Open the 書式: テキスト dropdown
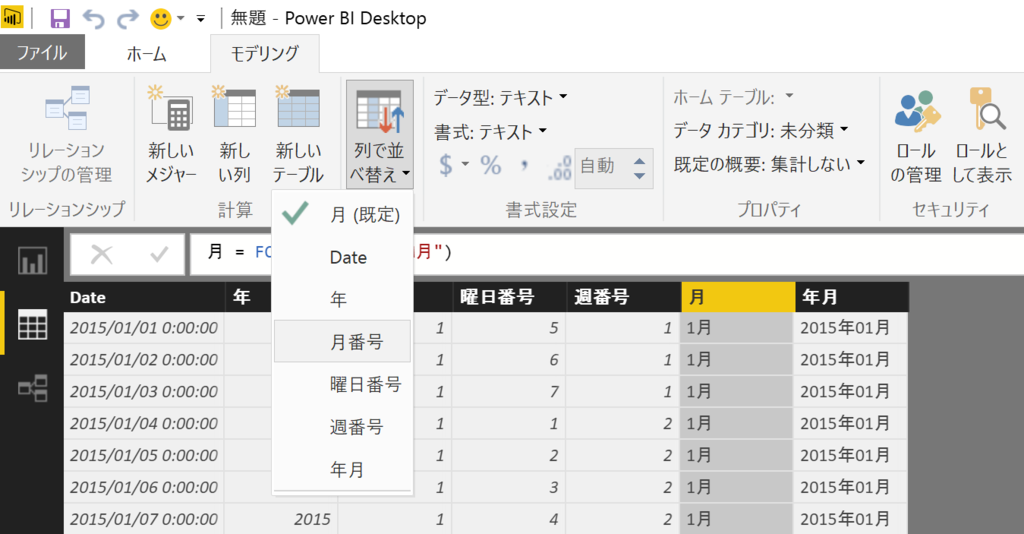Viewport: 1024px width, 534px height. [490, 133]
